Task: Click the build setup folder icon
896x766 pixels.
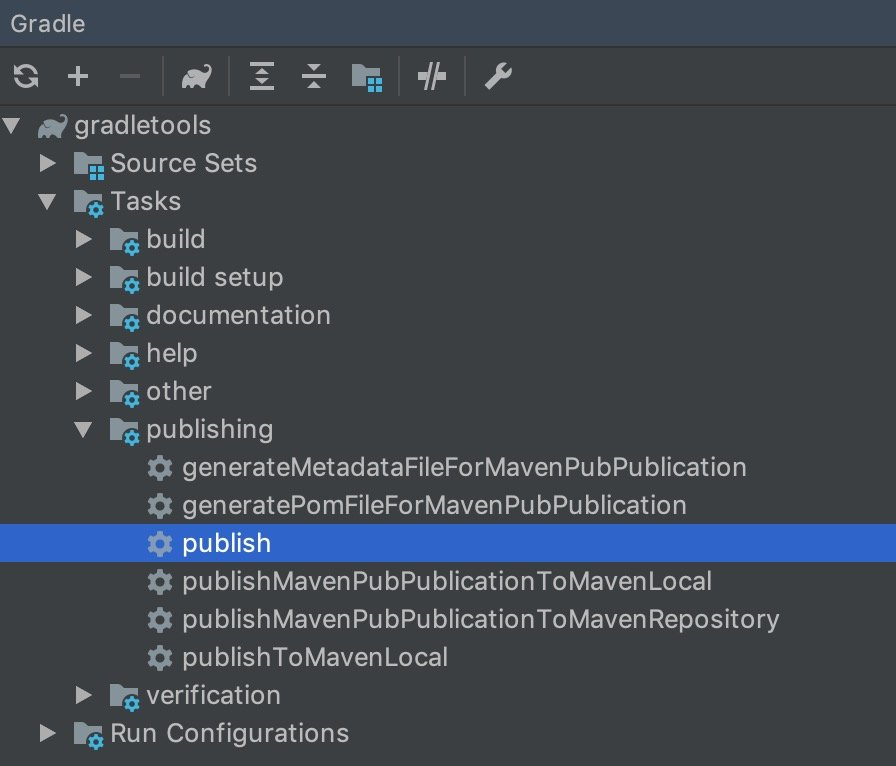Action: point(125,280)
